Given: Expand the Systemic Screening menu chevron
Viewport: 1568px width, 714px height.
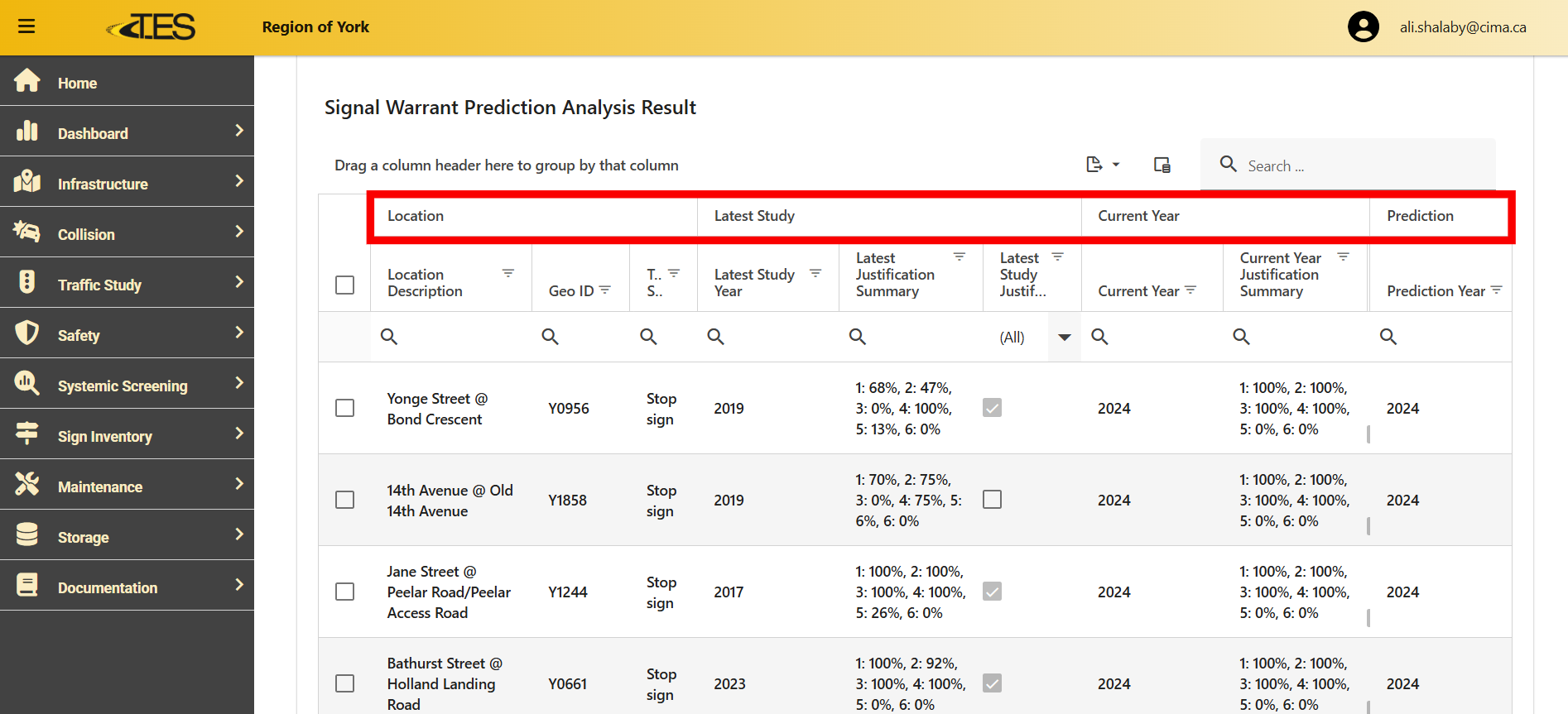Looking at the screenshot, I should [x=239, y=383].
